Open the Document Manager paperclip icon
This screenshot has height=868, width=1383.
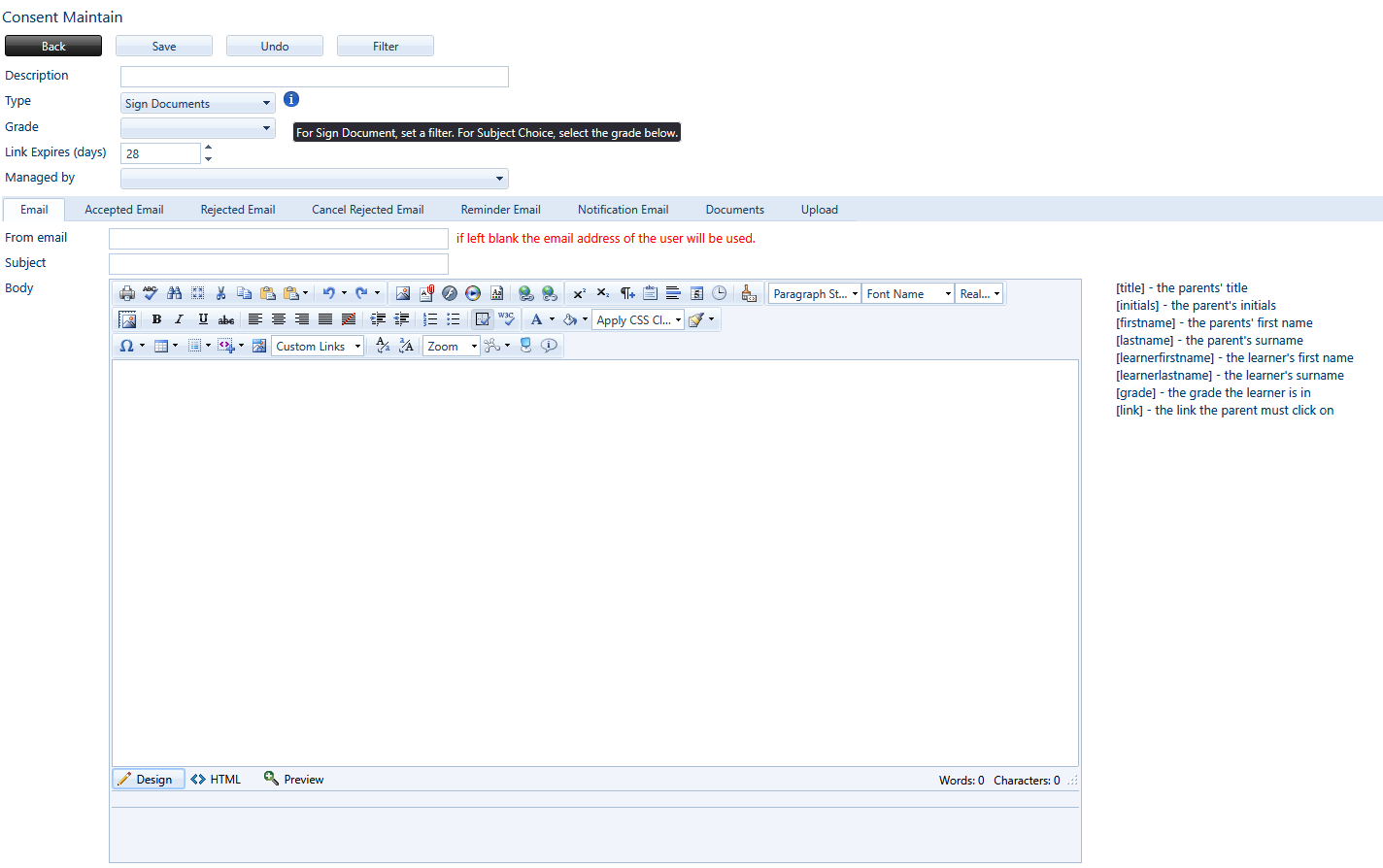426,293
